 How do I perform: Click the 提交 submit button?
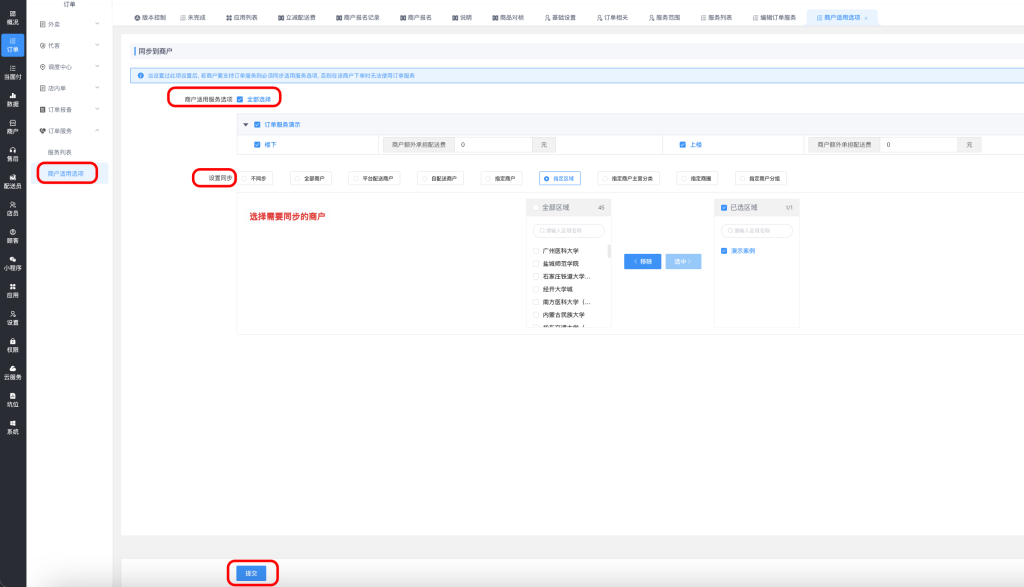[252, 573]
